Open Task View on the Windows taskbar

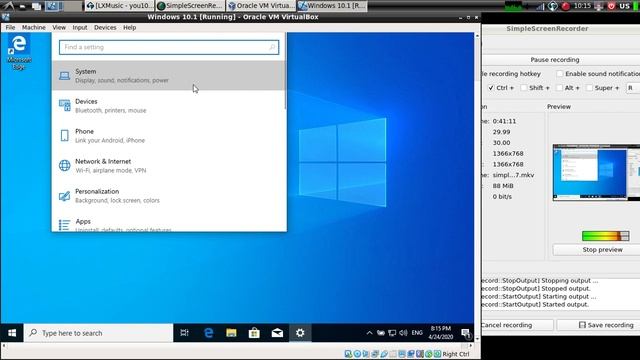coord(184,333)
